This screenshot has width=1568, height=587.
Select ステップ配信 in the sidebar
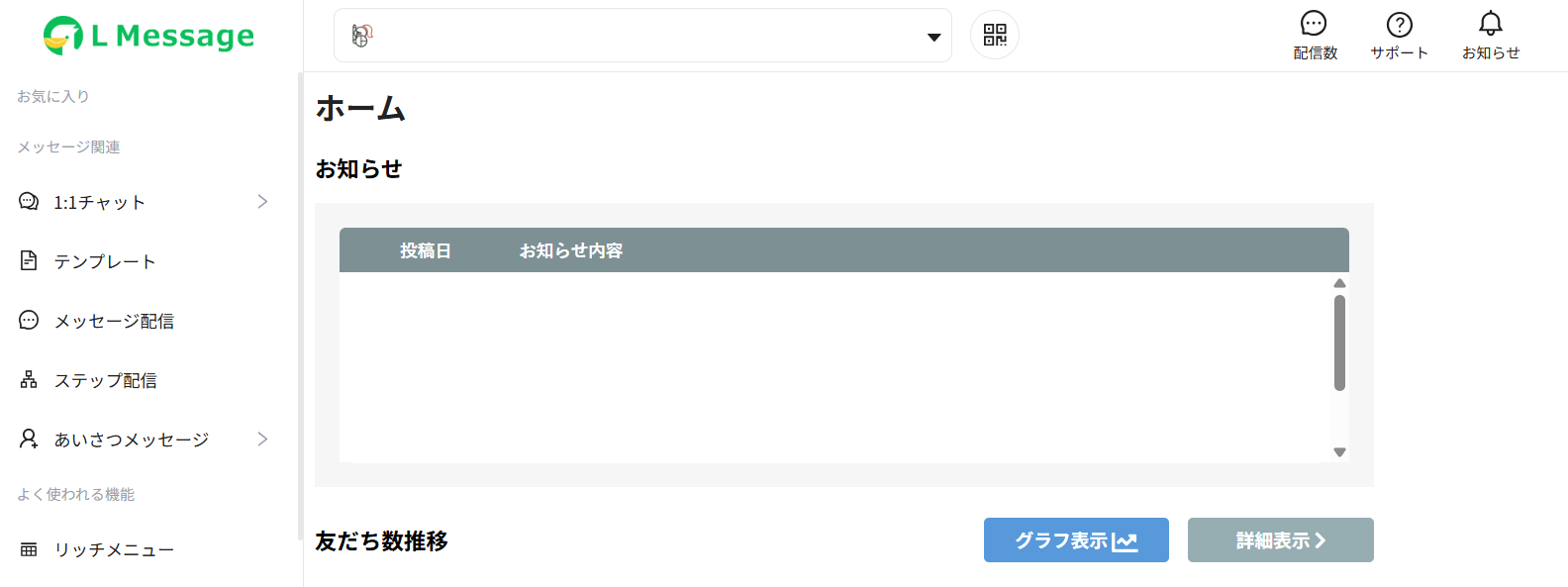(x=105, y=380)
